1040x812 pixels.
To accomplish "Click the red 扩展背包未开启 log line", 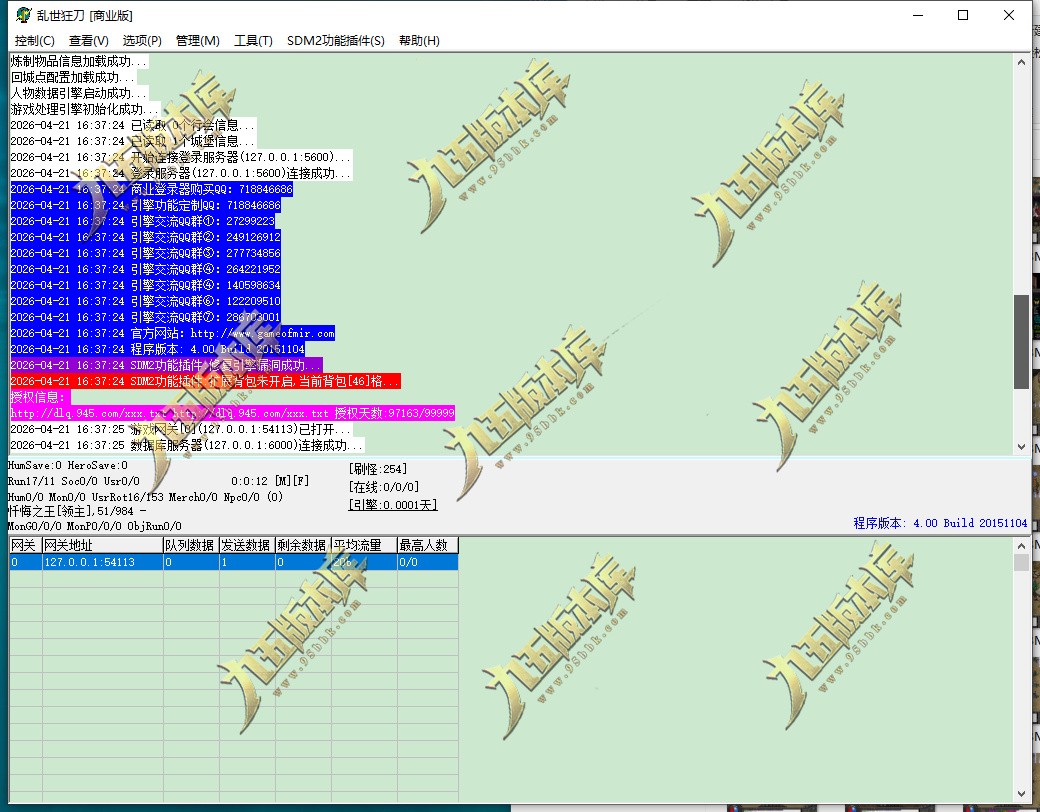I will pos(206,381).
